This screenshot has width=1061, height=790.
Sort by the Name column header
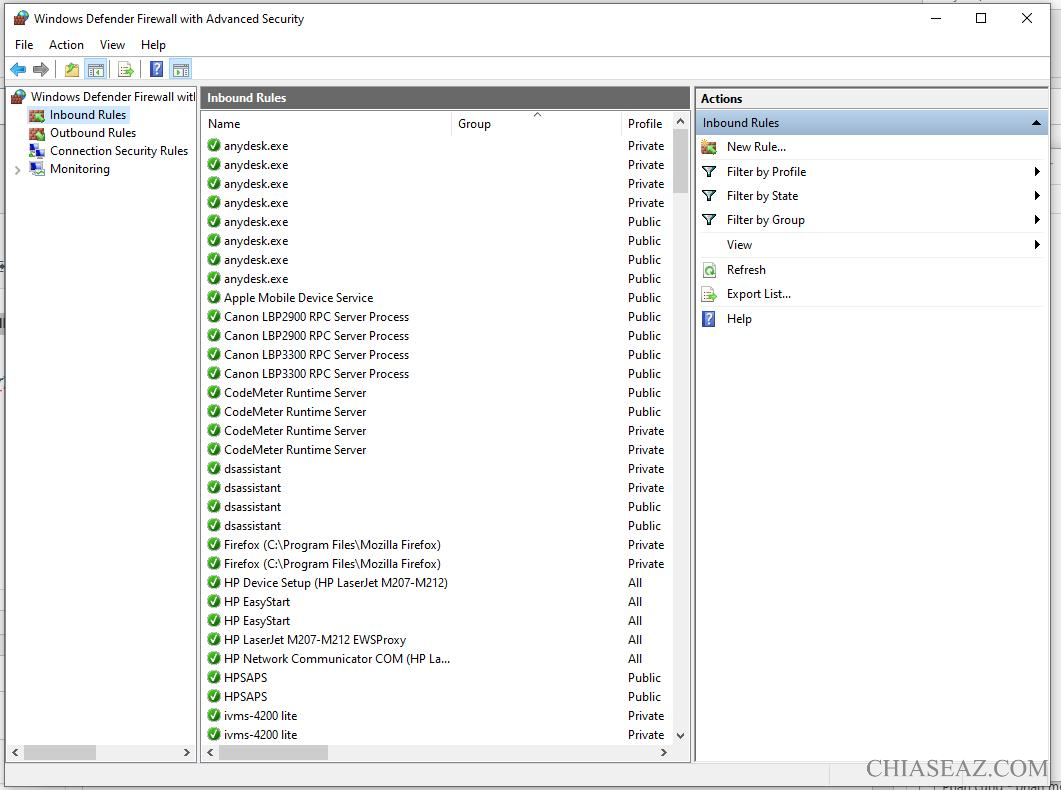pos(327,124)
